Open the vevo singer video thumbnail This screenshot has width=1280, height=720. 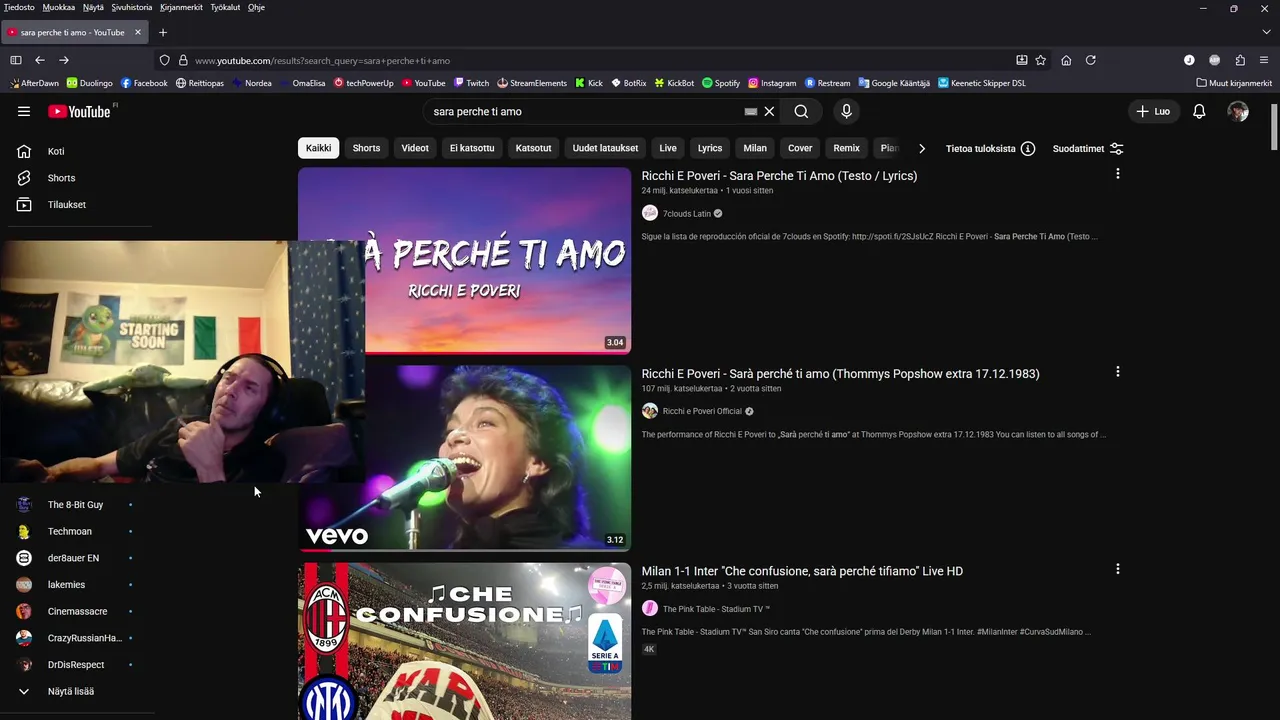coord(497,457)
